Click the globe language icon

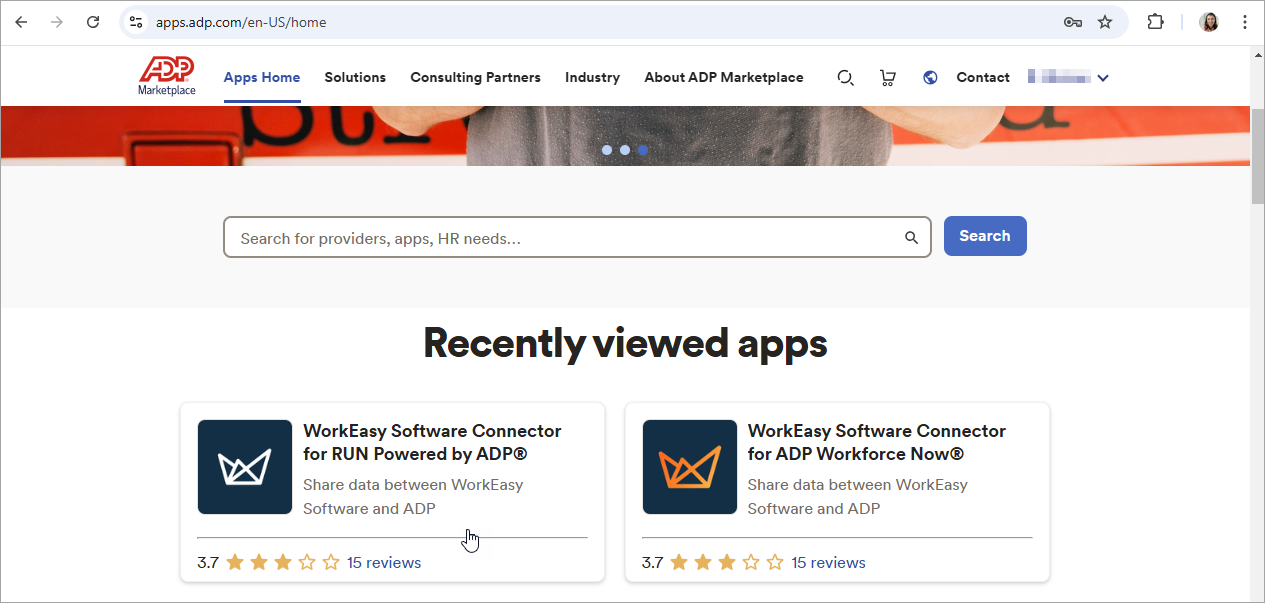click(930, 77)
